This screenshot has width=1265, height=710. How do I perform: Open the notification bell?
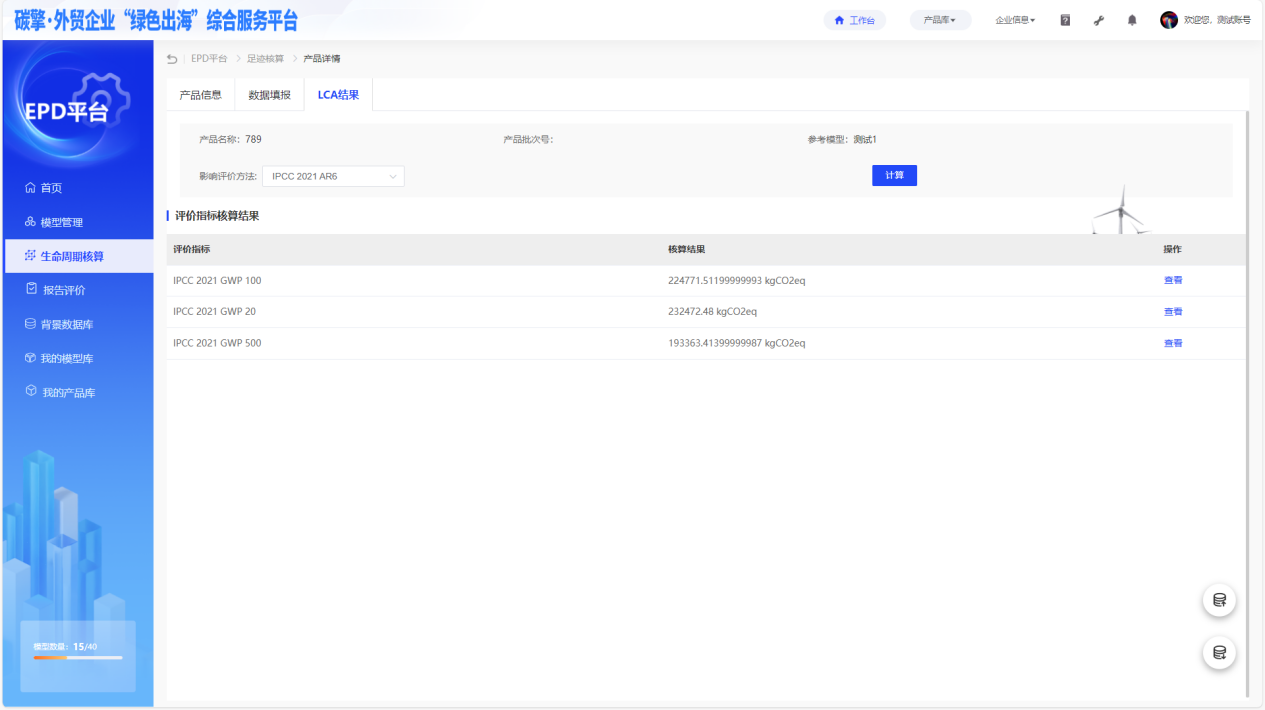pyautogui.click(x=1132, y=20)
